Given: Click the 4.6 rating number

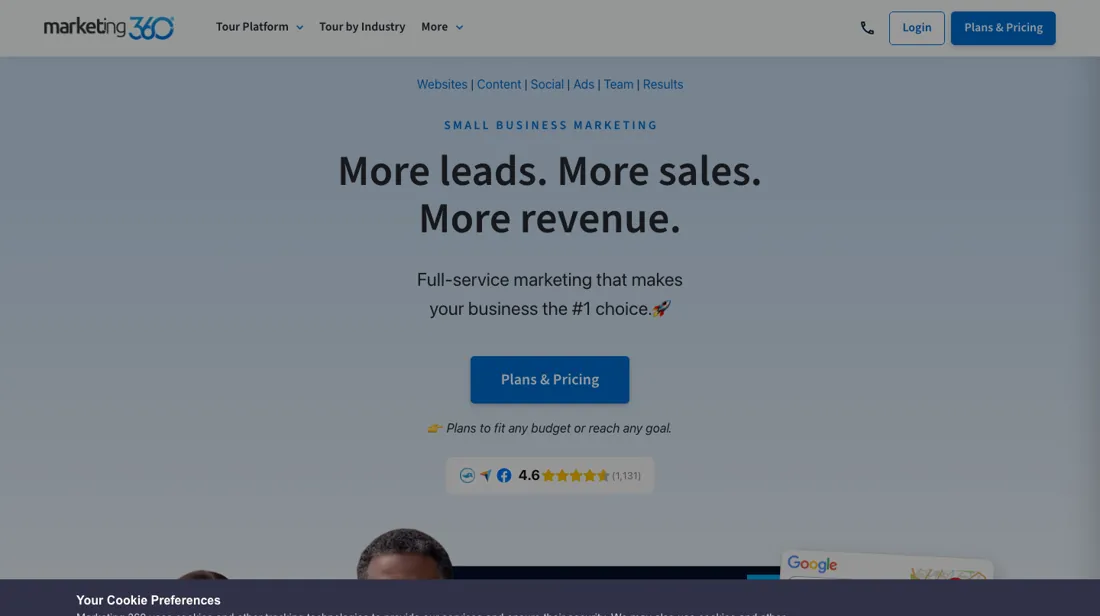Looking at the screenshot, I should pos(529,476).
